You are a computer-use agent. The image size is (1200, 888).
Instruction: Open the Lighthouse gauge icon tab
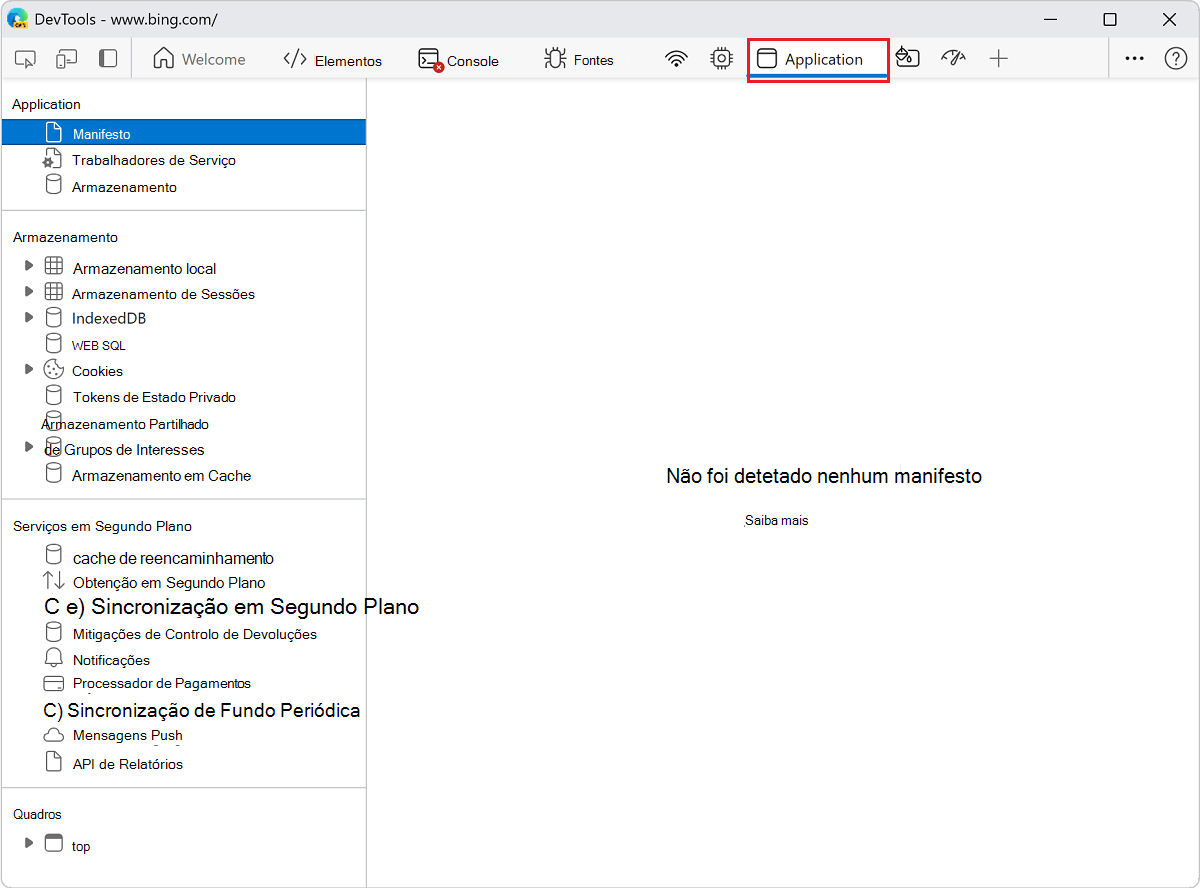coord(953,58)
